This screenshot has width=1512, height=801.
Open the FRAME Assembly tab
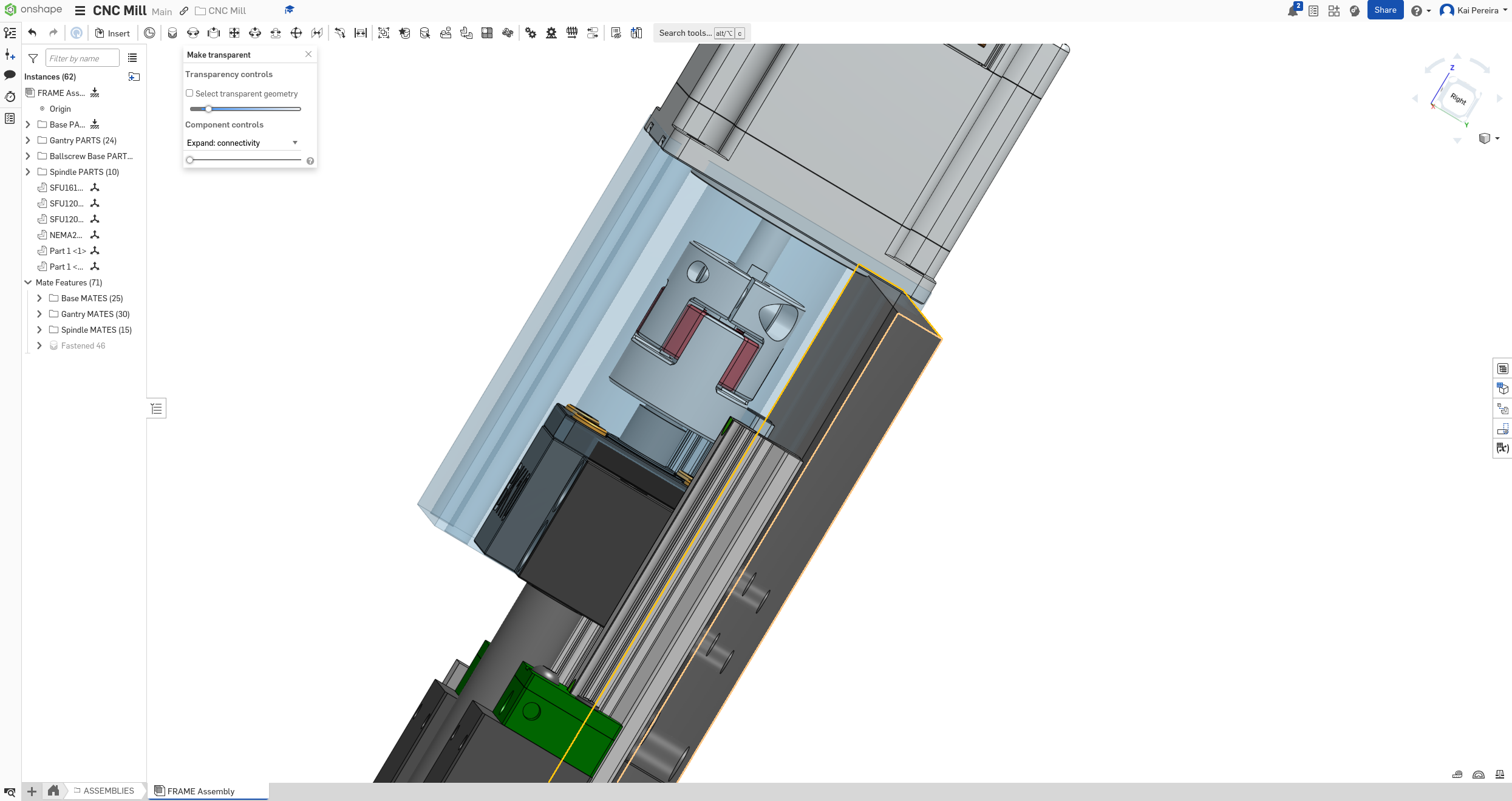[x=201, y=791]
